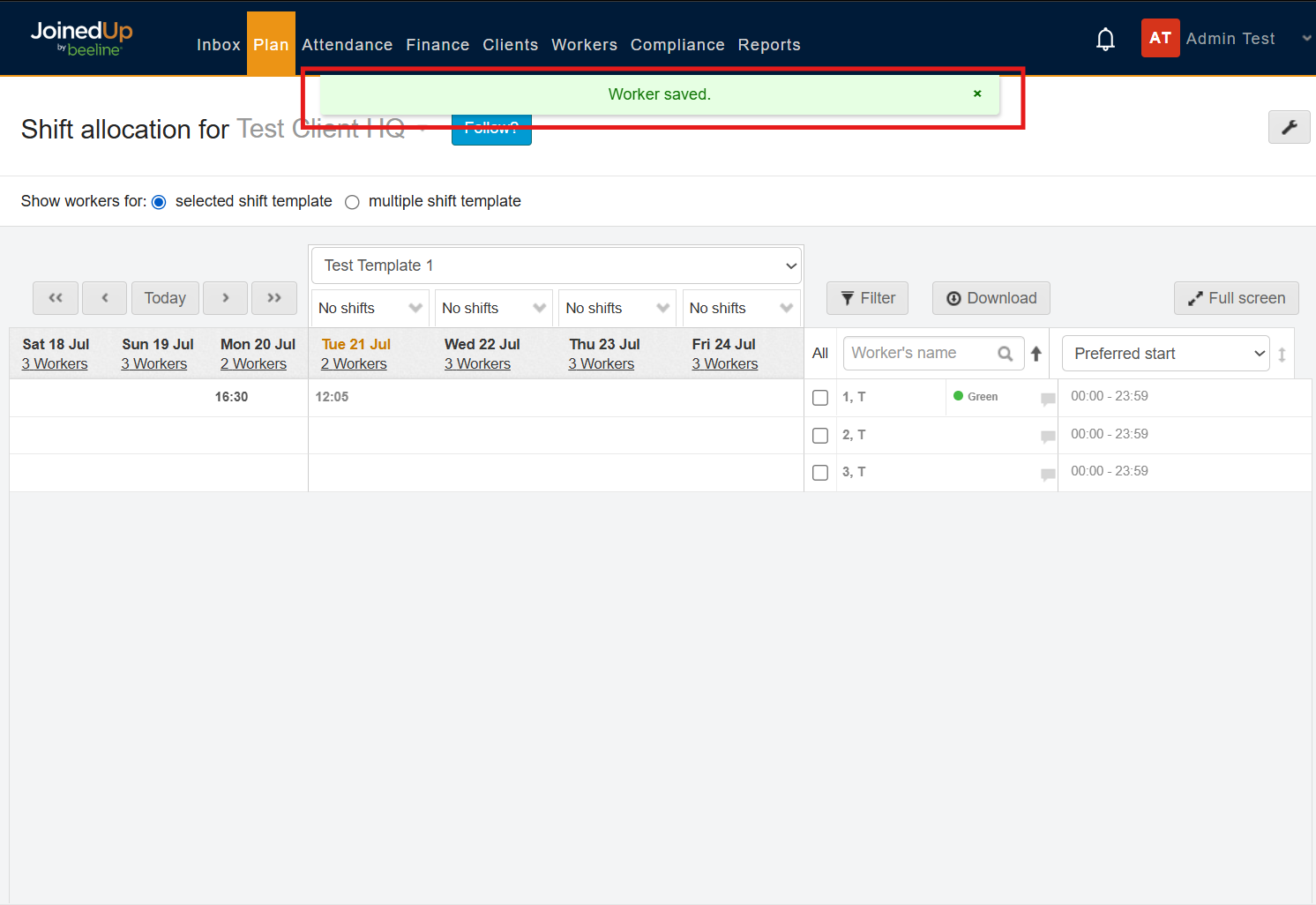
Task: Toggle the sort order arrows beside Preferred start
Action: point(1282,354)
